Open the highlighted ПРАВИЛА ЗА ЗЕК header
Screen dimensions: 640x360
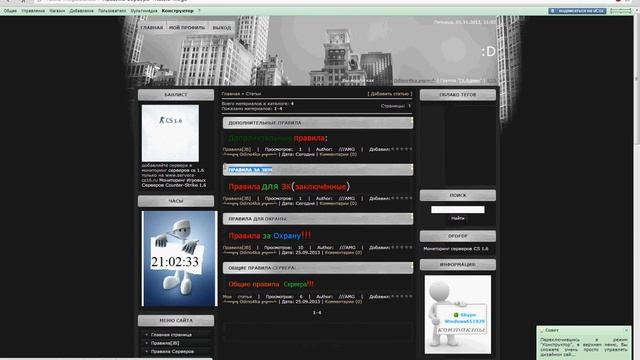pyautogui.click(x=318, y=170)
